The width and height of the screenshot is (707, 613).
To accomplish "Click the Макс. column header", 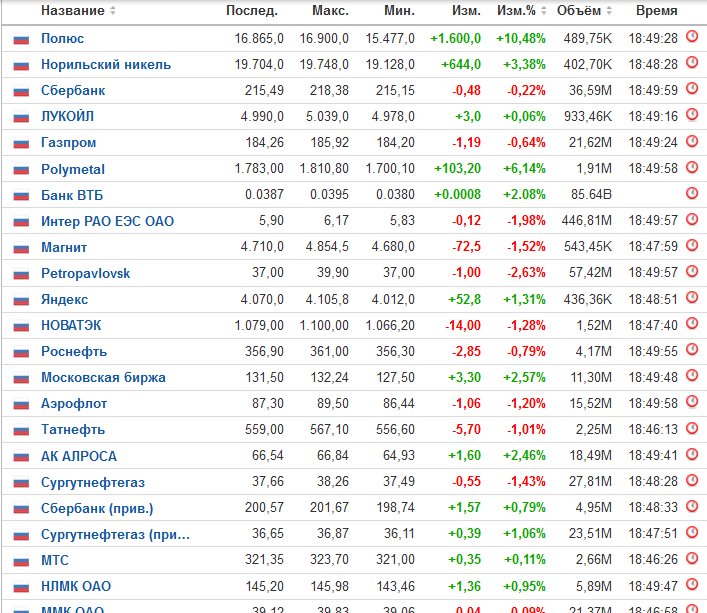I will point(331,11).
